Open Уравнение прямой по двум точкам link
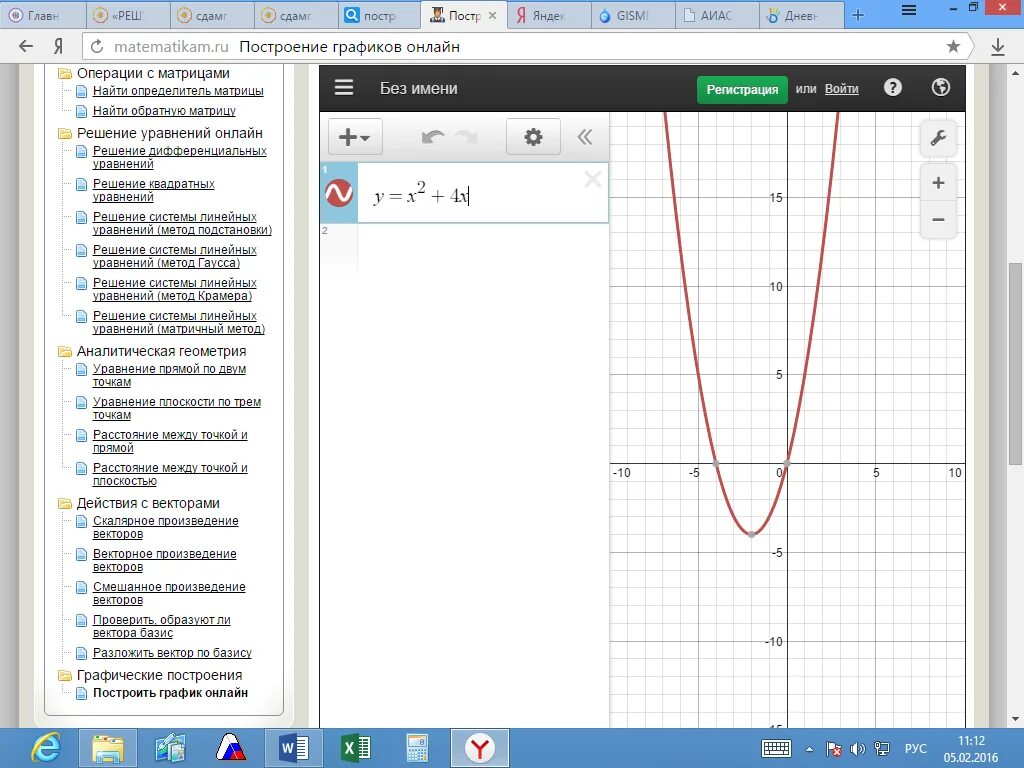Viewport: 1024px width, 768px height. click(169, 375)
